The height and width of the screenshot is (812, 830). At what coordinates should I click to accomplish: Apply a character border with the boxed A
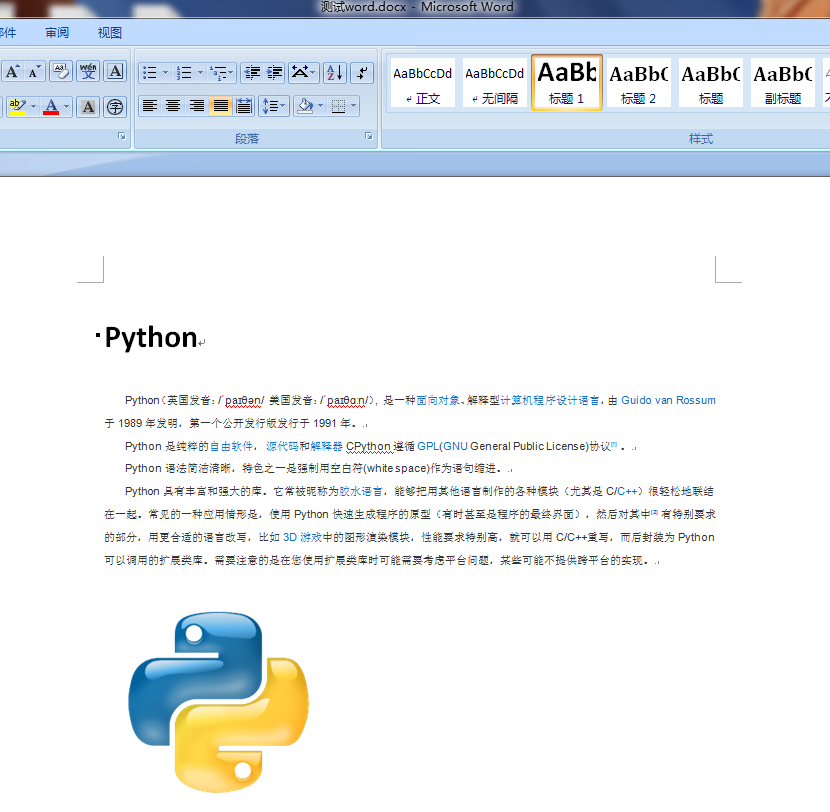pyautogui.click(x=115, y=72)
